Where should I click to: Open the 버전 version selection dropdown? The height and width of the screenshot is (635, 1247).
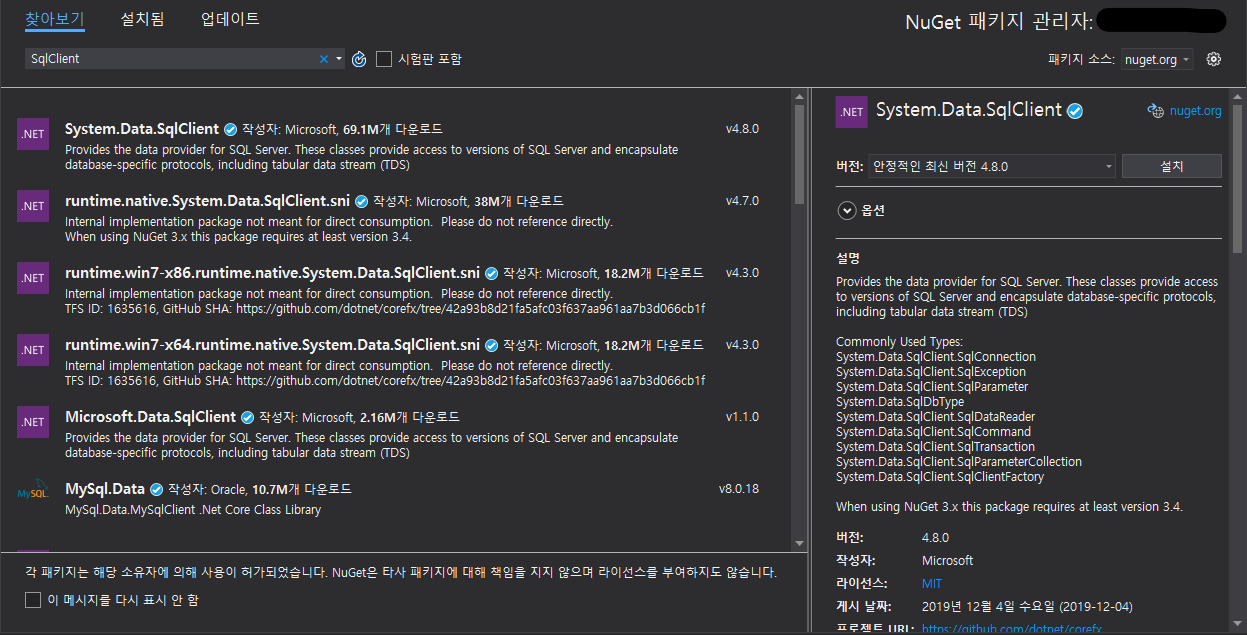click(992, 166)
